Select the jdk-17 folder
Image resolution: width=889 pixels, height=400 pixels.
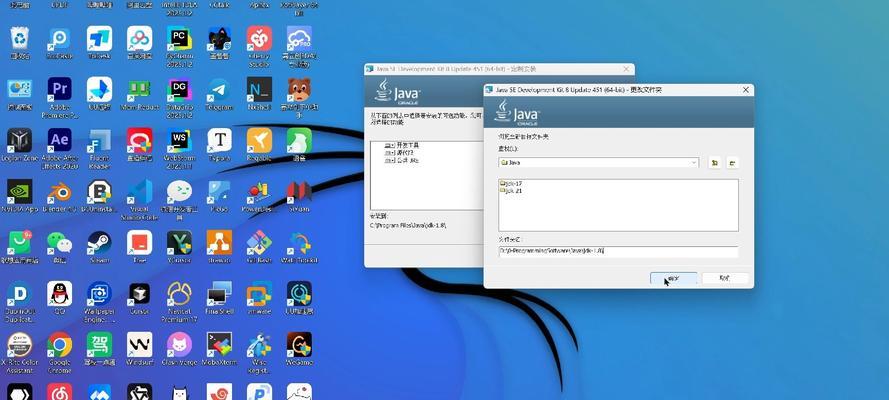pyautogui.click(x=511, y=184)
